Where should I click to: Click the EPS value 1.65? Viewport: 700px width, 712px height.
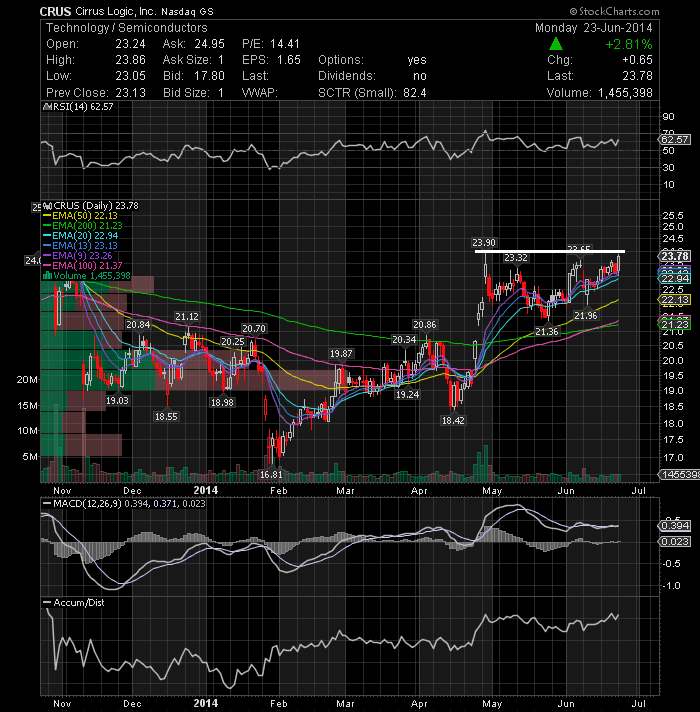[x=288, y=60]
